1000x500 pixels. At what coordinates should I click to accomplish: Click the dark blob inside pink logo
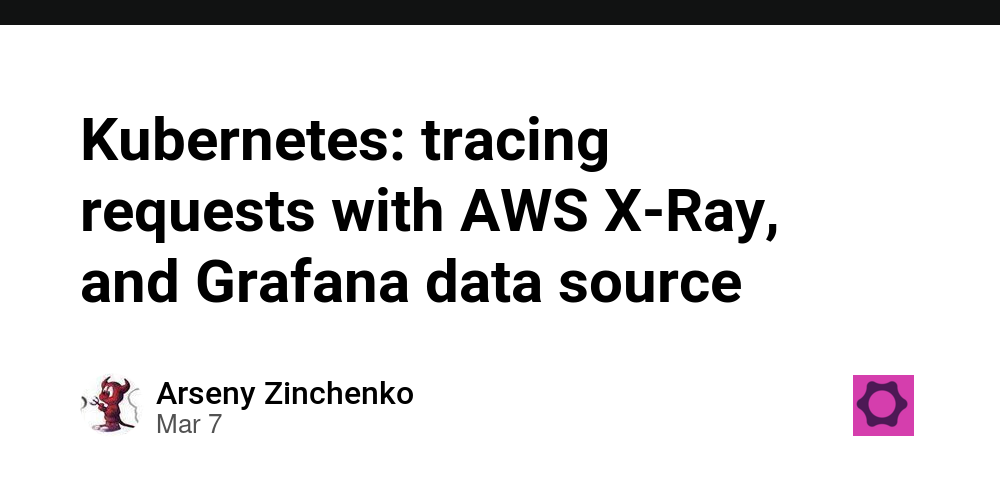tap(882, 404)
